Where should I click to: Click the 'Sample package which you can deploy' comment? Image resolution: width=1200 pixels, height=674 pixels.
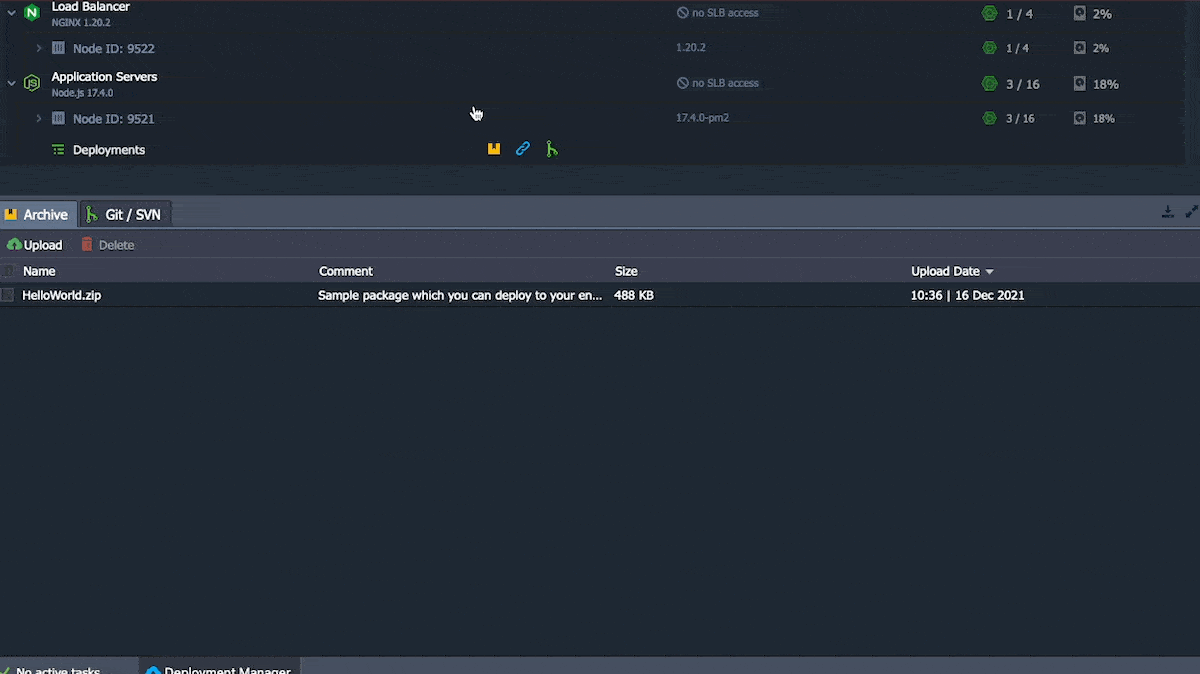pos(460,295)
